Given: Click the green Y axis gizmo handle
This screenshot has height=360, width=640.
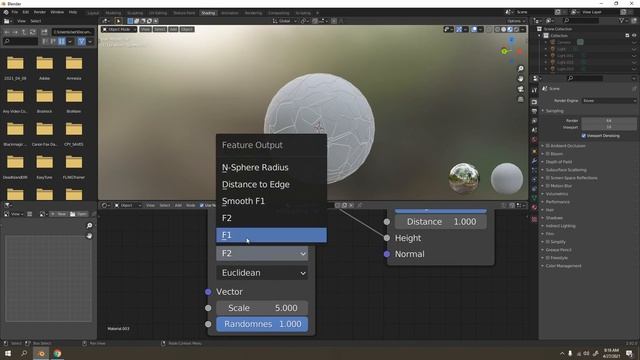Looking at the screenshot, I should 504,51.
